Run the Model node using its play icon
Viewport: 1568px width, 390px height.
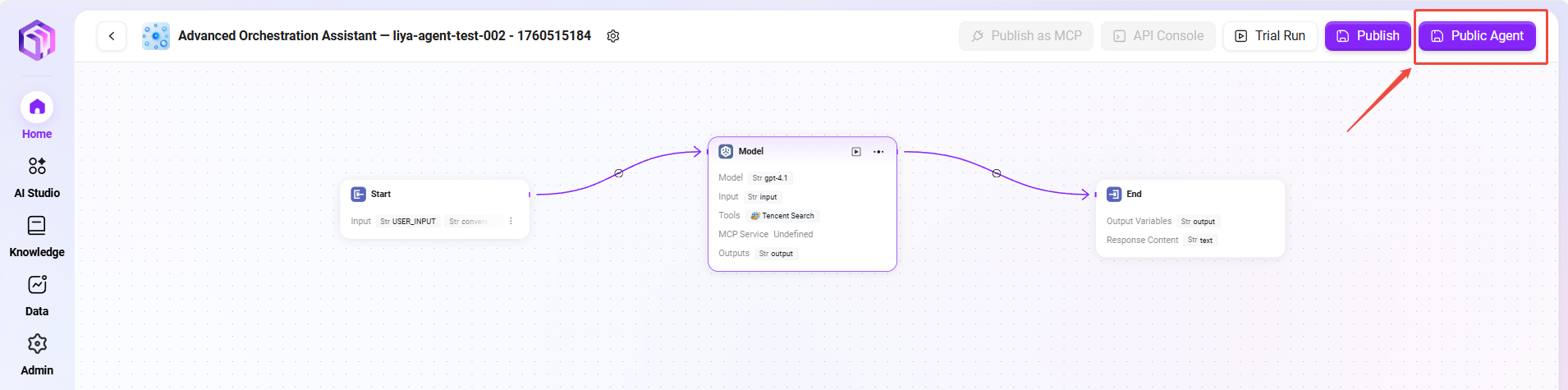click(856, 152)
